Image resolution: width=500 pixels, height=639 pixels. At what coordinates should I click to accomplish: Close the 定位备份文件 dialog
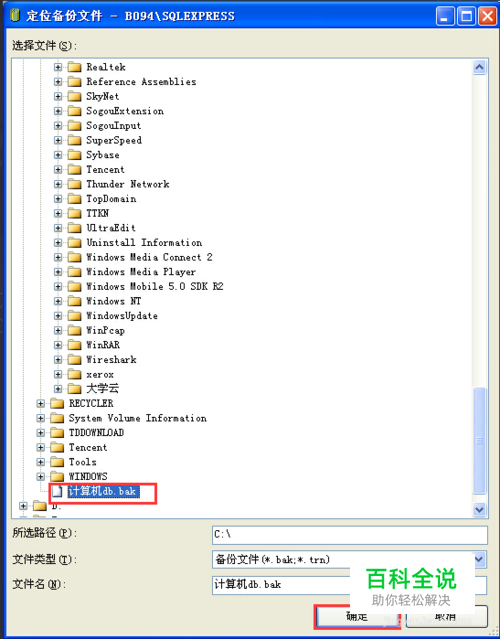(487, 16)
